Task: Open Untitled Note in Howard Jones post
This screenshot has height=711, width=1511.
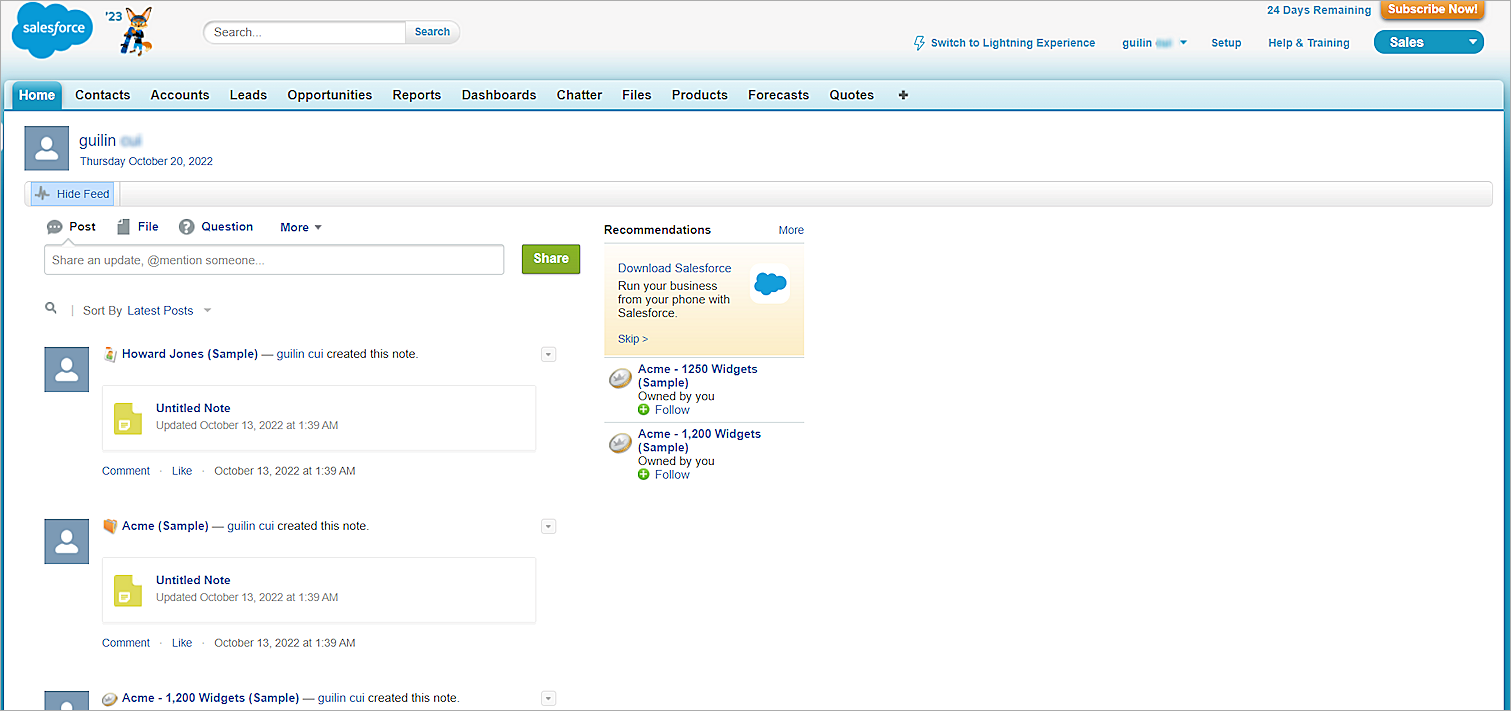Action: pos(193,408)
